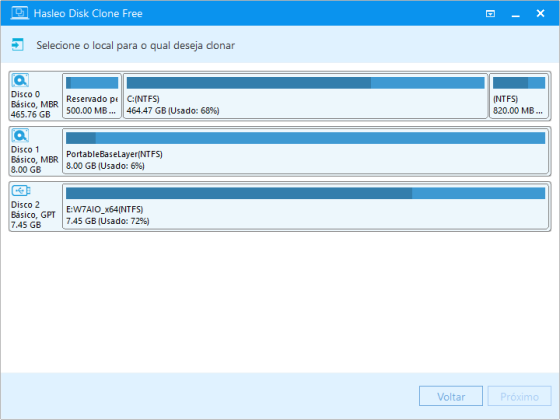The image size is (560, 420).
Task: Go back with the Voltar button
Action: [451, 396]
